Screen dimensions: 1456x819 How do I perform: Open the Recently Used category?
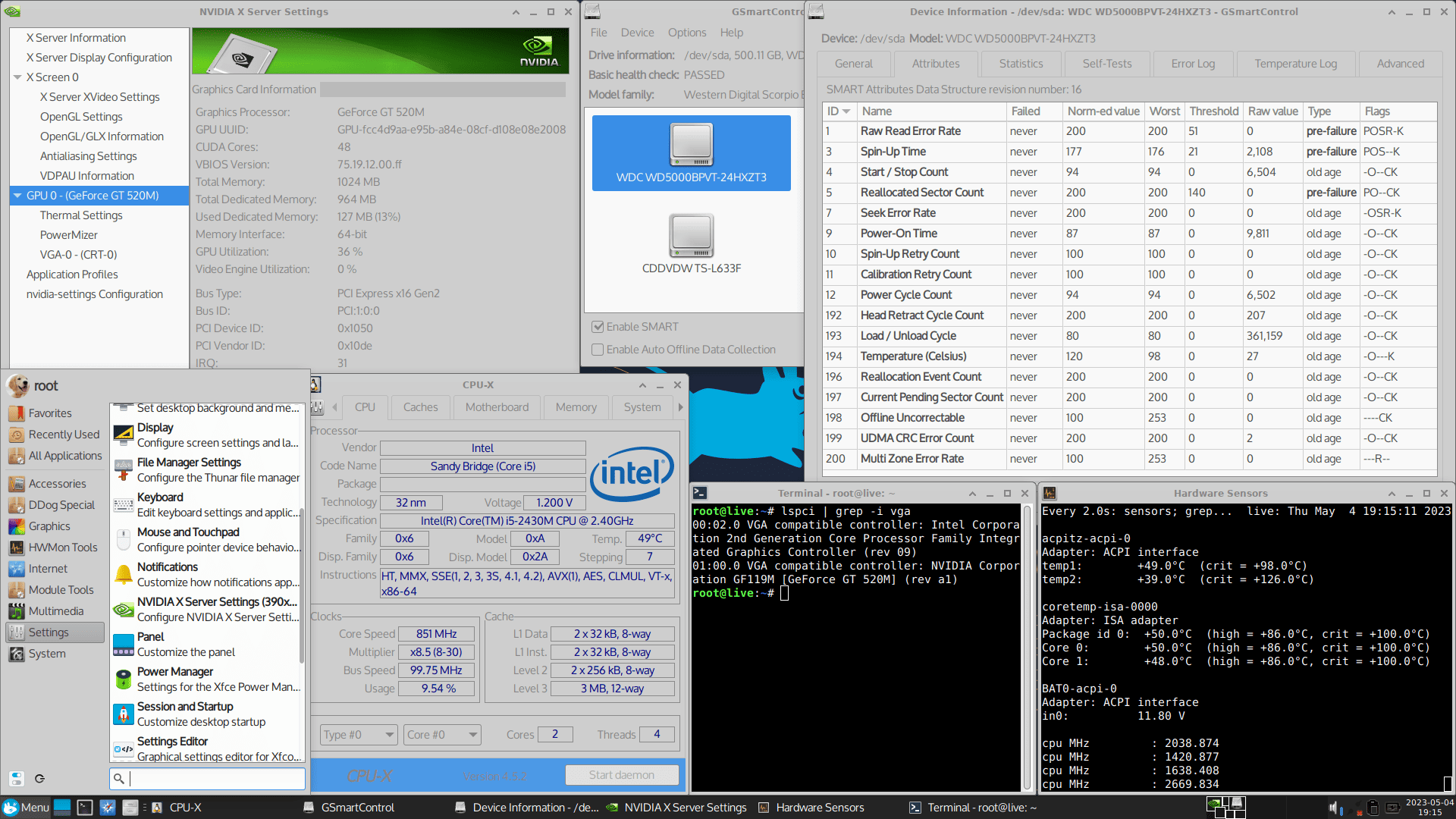(x=55, y=435)
